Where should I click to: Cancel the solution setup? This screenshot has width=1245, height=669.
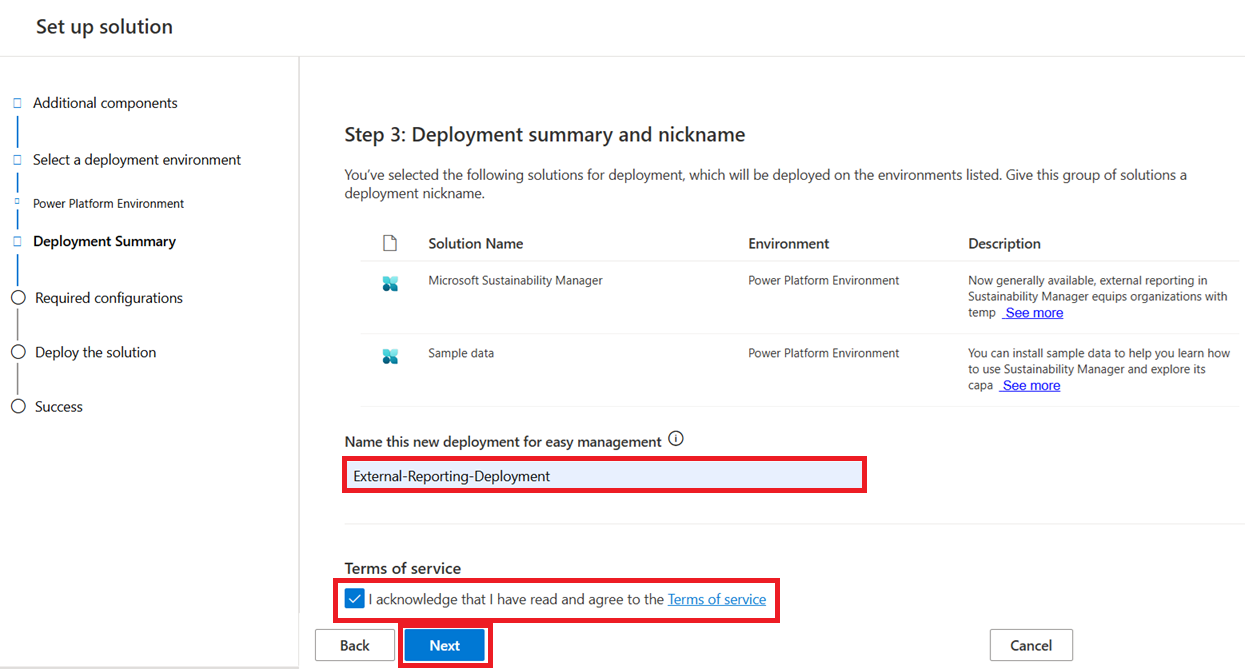(x=1031, y=645)
